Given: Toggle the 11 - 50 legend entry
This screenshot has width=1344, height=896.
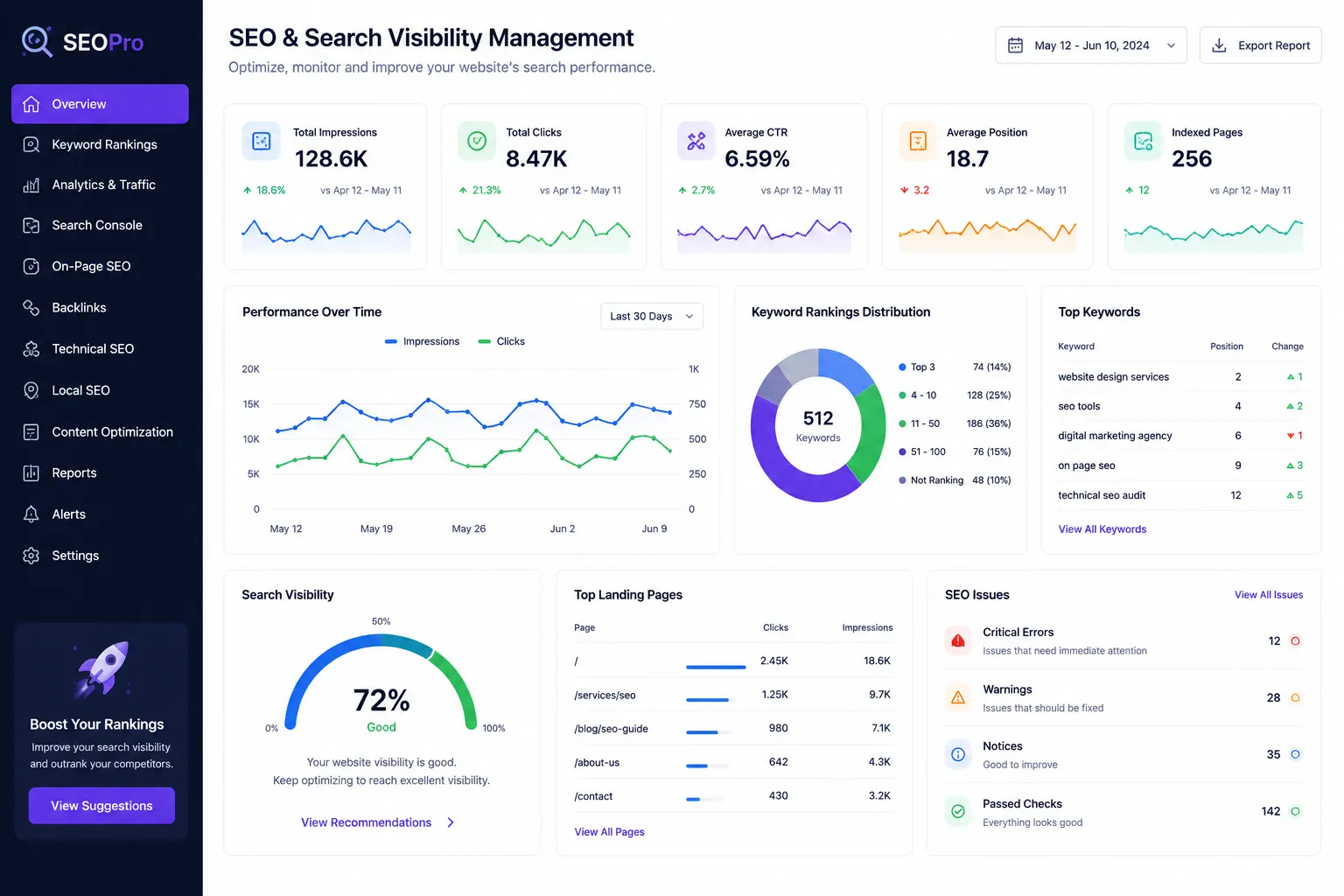Looking at the screenshot, I should (x=955, y=423).
